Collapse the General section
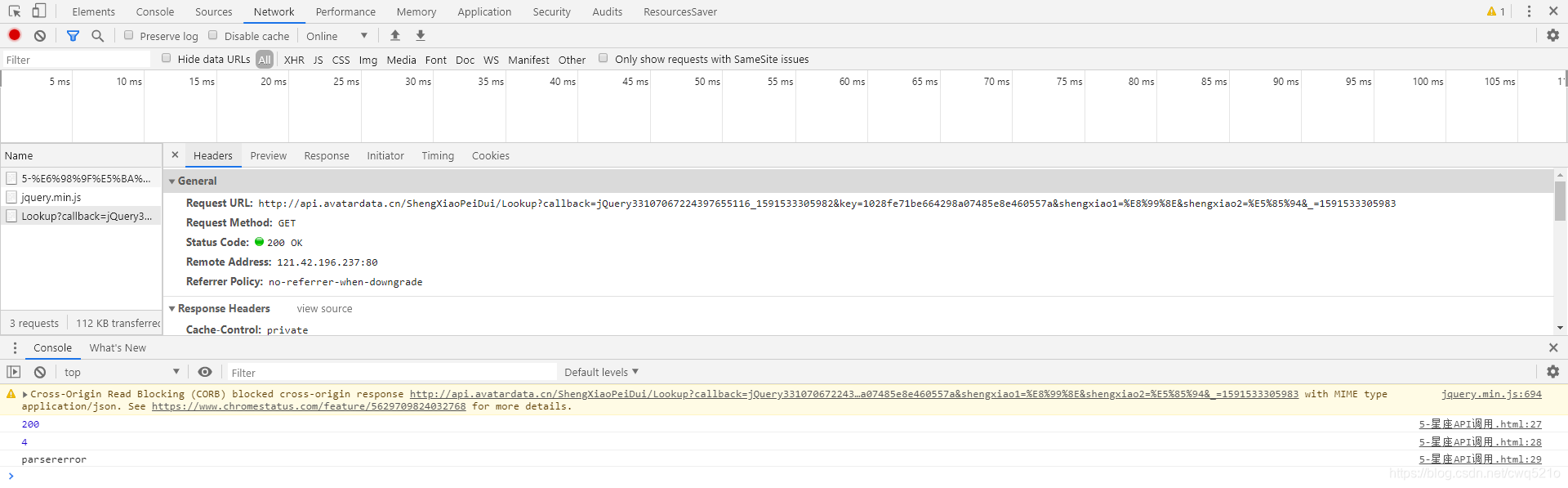The image size is (1568, 488). coord(172,181)
